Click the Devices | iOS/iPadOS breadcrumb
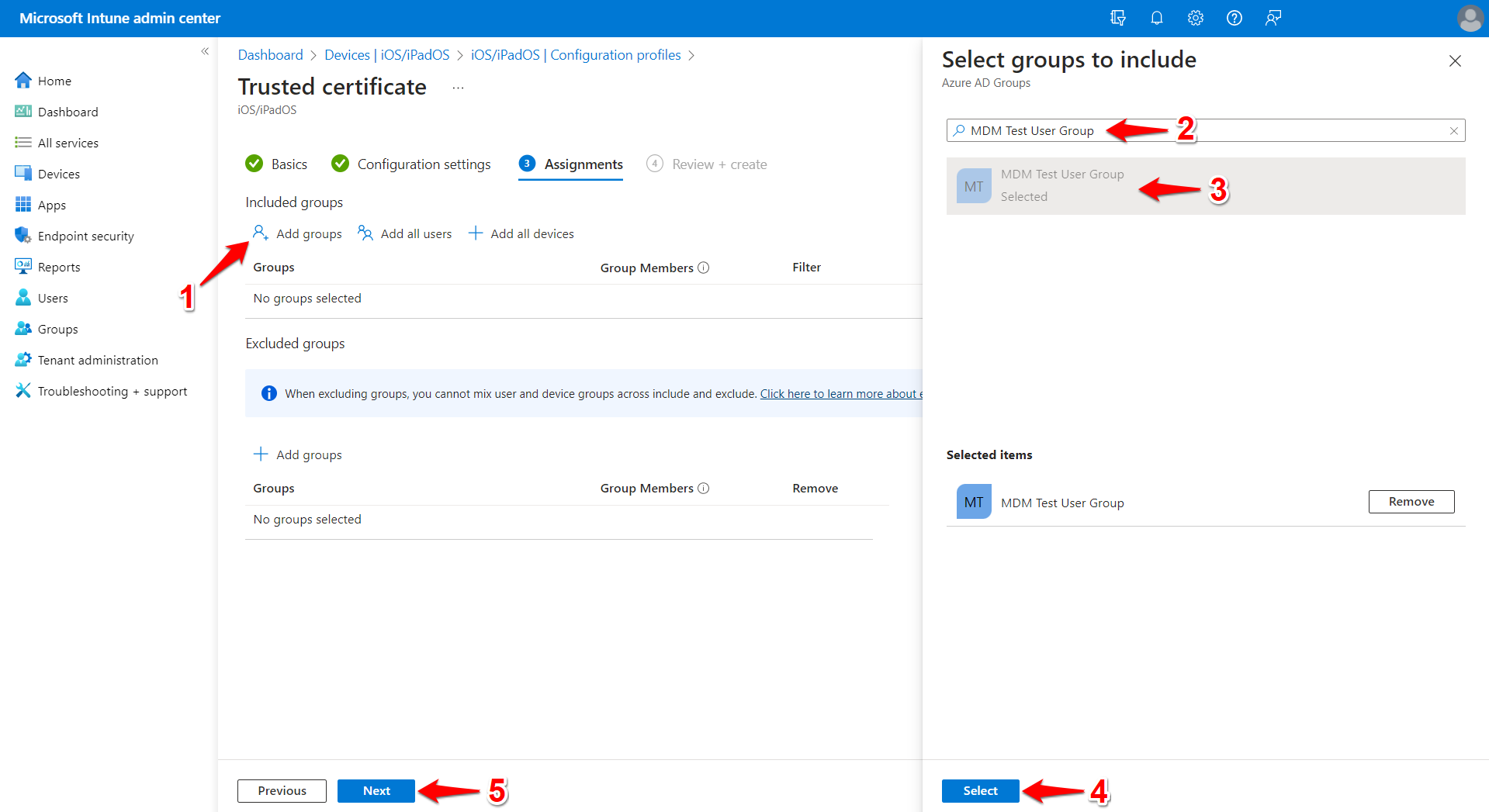This screenshot has height=812, width=1489. point(386,55)
